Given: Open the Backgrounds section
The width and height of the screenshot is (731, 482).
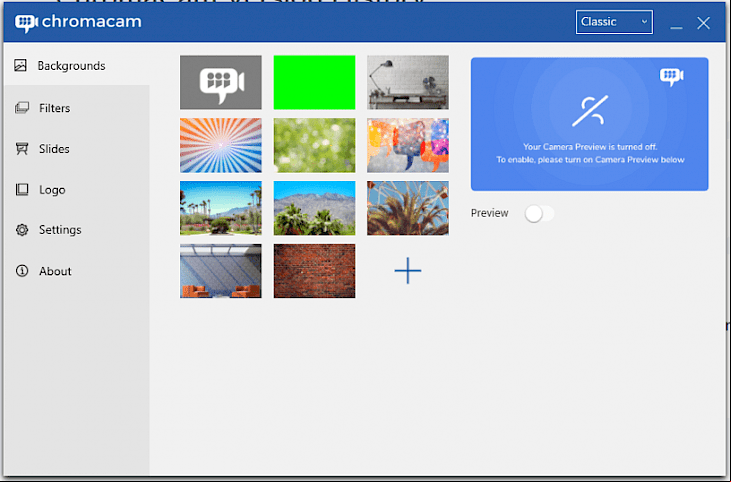Looking at the screenshot, I should point(76,65).
